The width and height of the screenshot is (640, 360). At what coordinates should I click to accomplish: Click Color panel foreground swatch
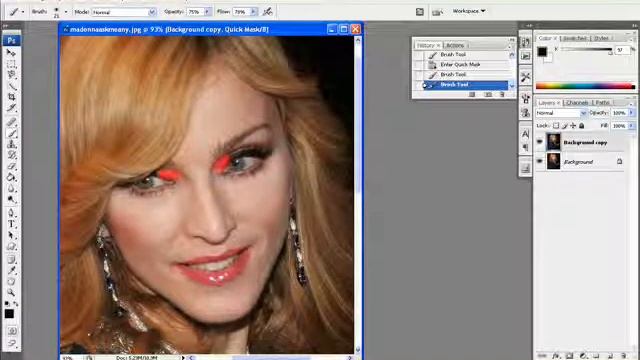542,51
